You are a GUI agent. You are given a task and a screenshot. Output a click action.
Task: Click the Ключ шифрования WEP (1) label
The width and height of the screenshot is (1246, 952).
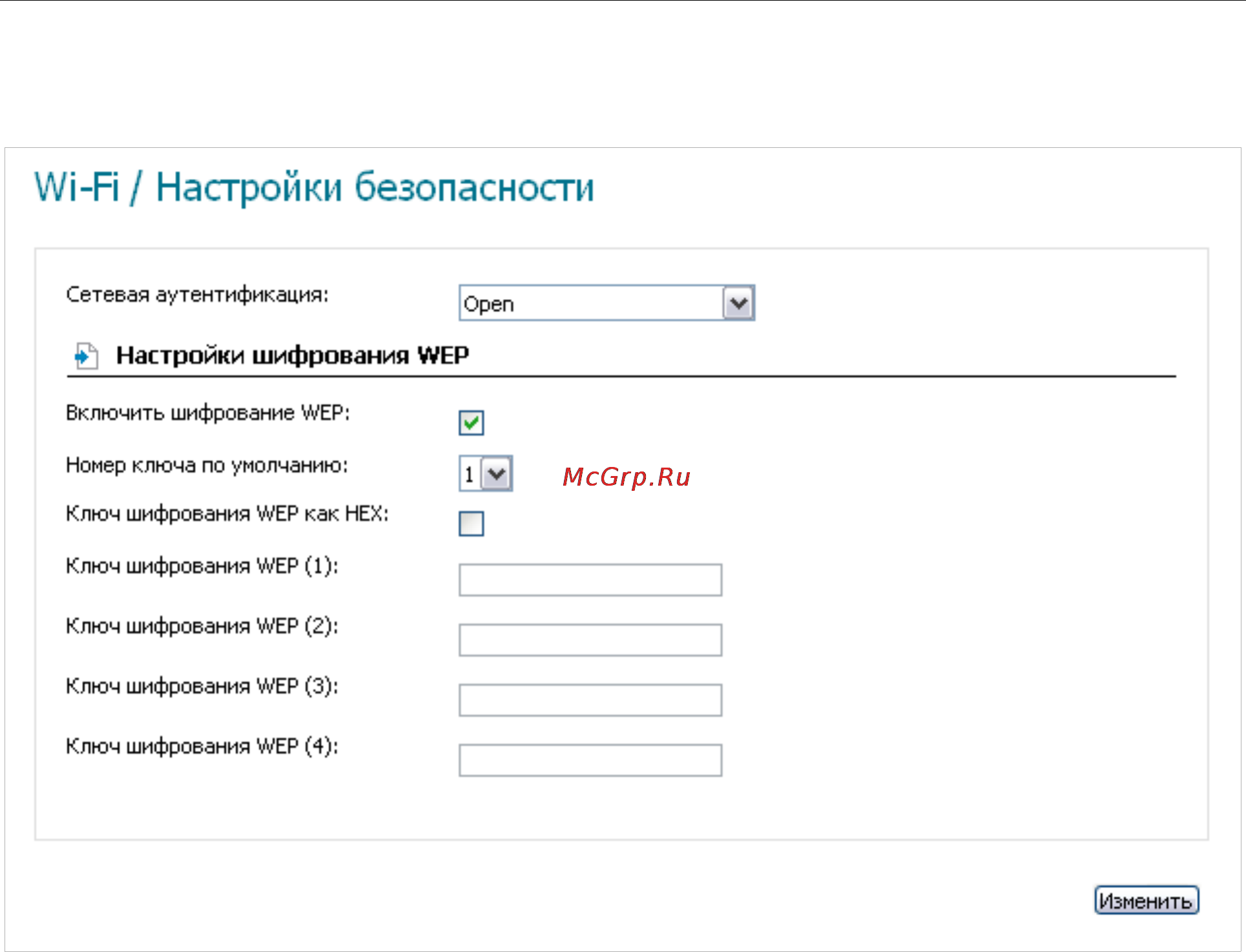(x=202, y=566)
